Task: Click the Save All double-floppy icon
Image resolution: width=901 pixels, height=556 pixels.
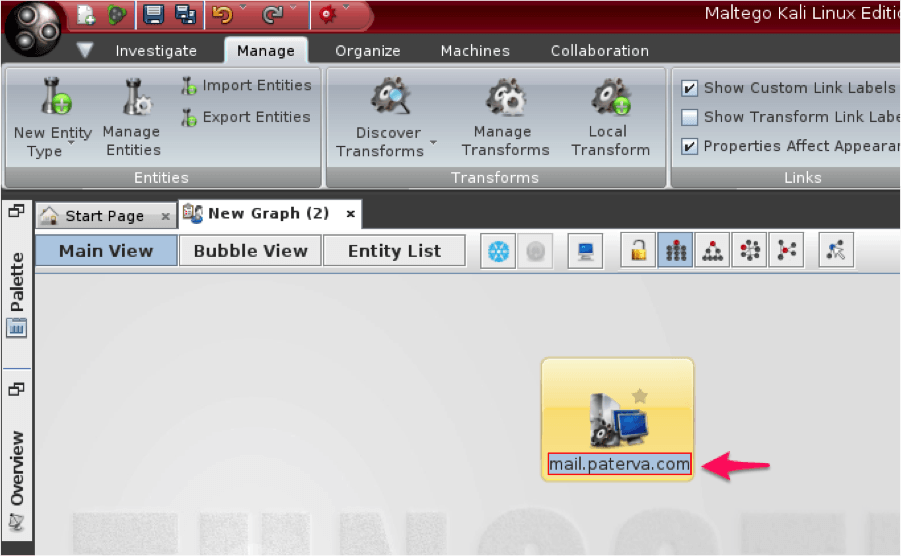Action: pyautogui.click(x=186, y=14)
